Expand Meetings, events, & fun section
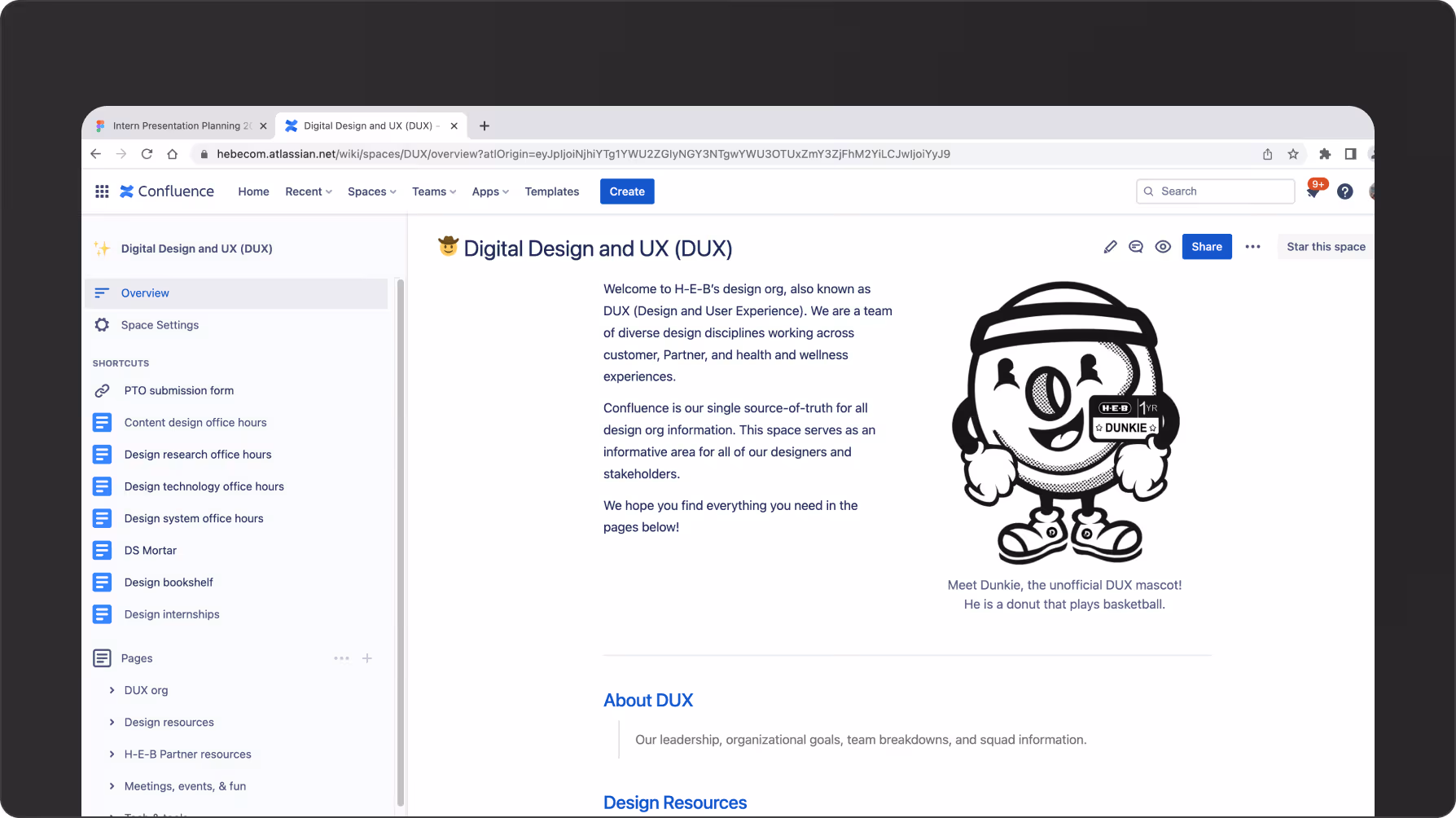This screenshot has width=1456, height=818. [x=112, y=785]
